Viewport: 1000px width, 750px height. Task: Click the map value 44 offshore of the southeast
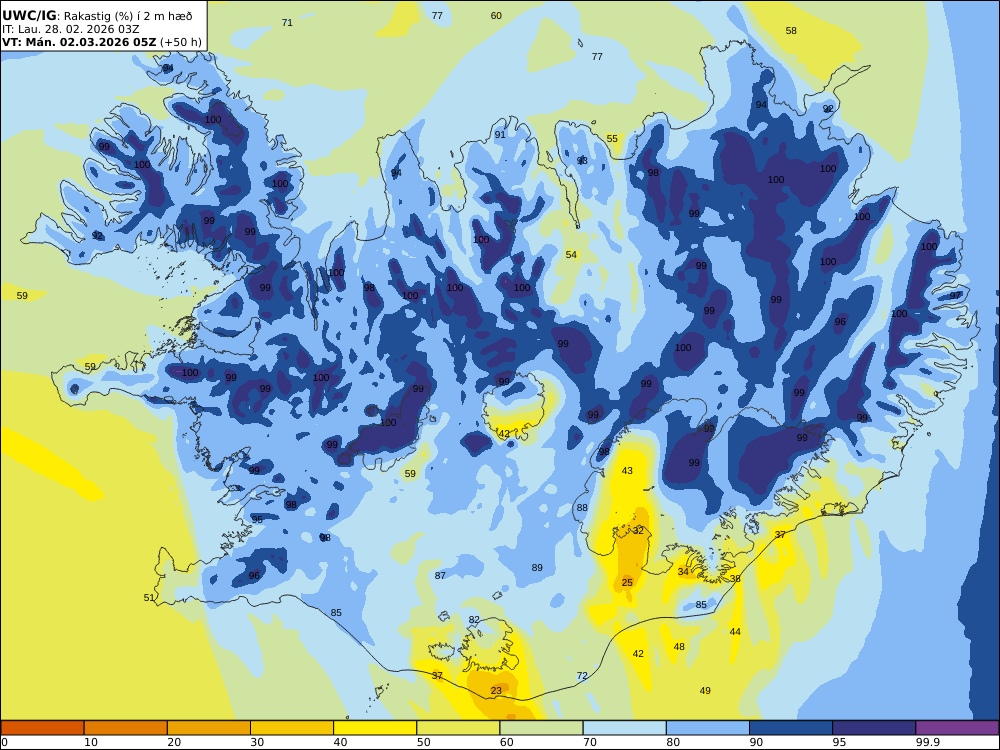[735, 631]
